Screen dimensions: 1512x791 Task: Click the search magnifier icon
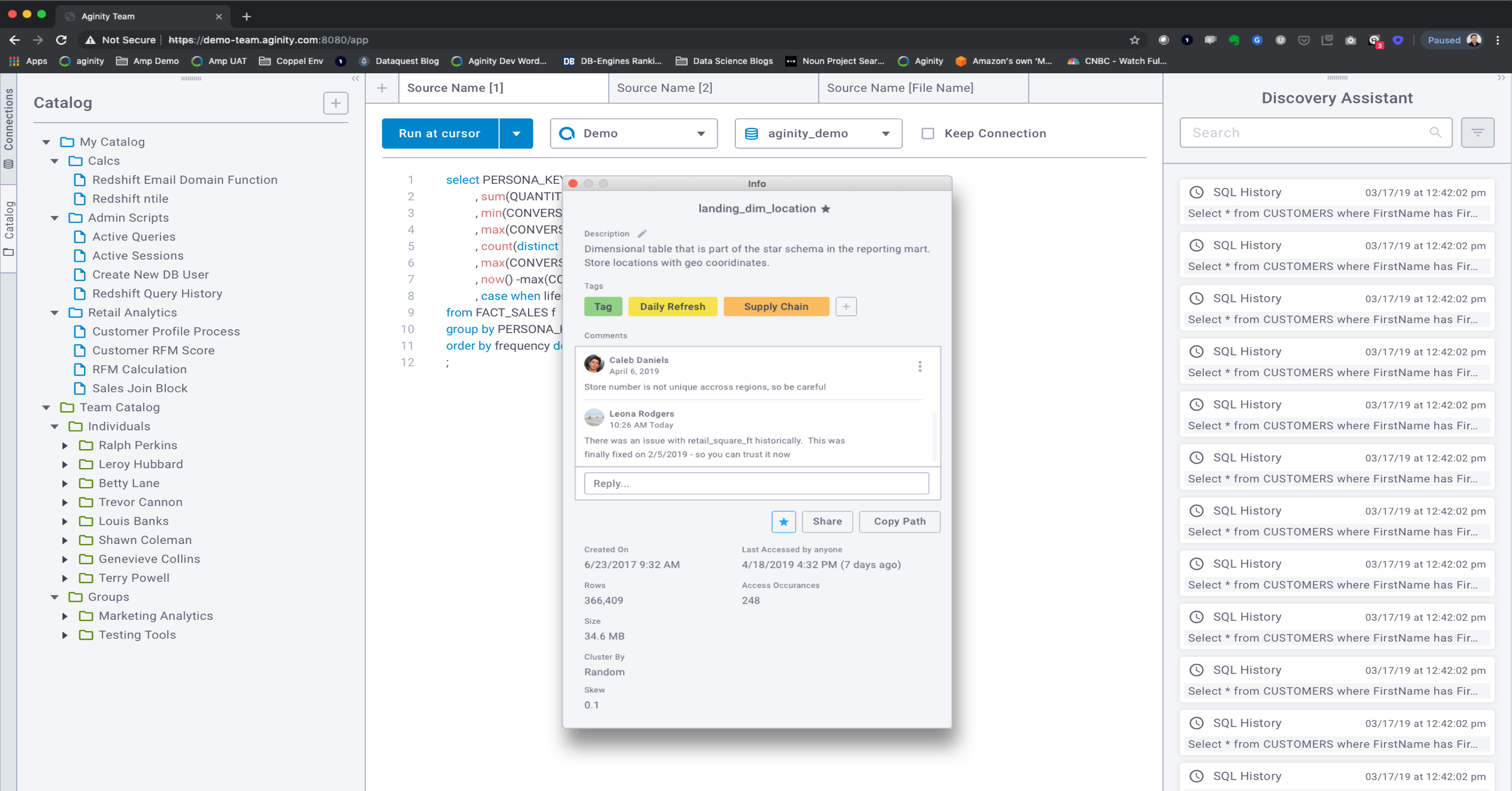pyautogui.click(x=1435, y=133)
